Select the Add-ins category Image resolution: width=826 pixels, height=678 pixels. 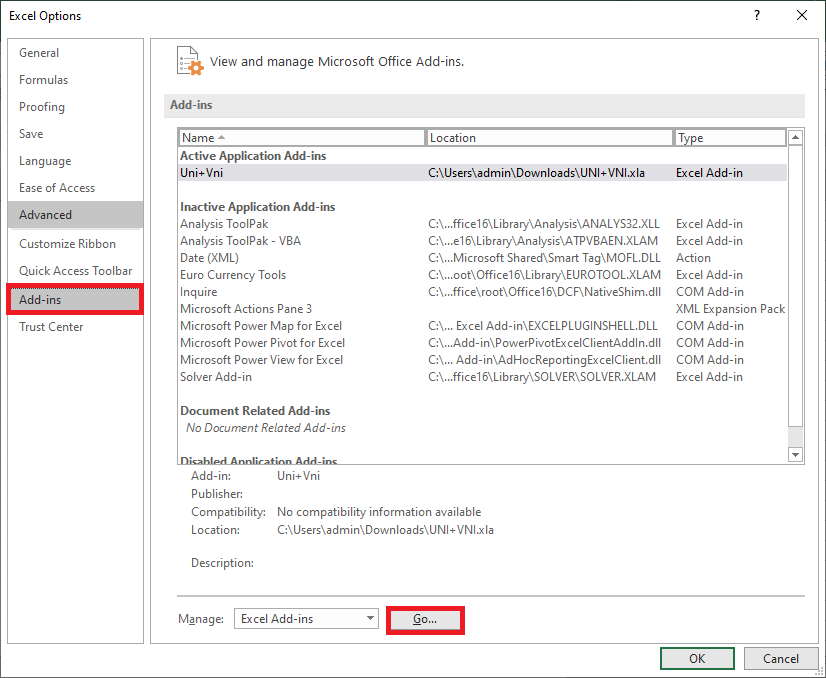[75, 299]
